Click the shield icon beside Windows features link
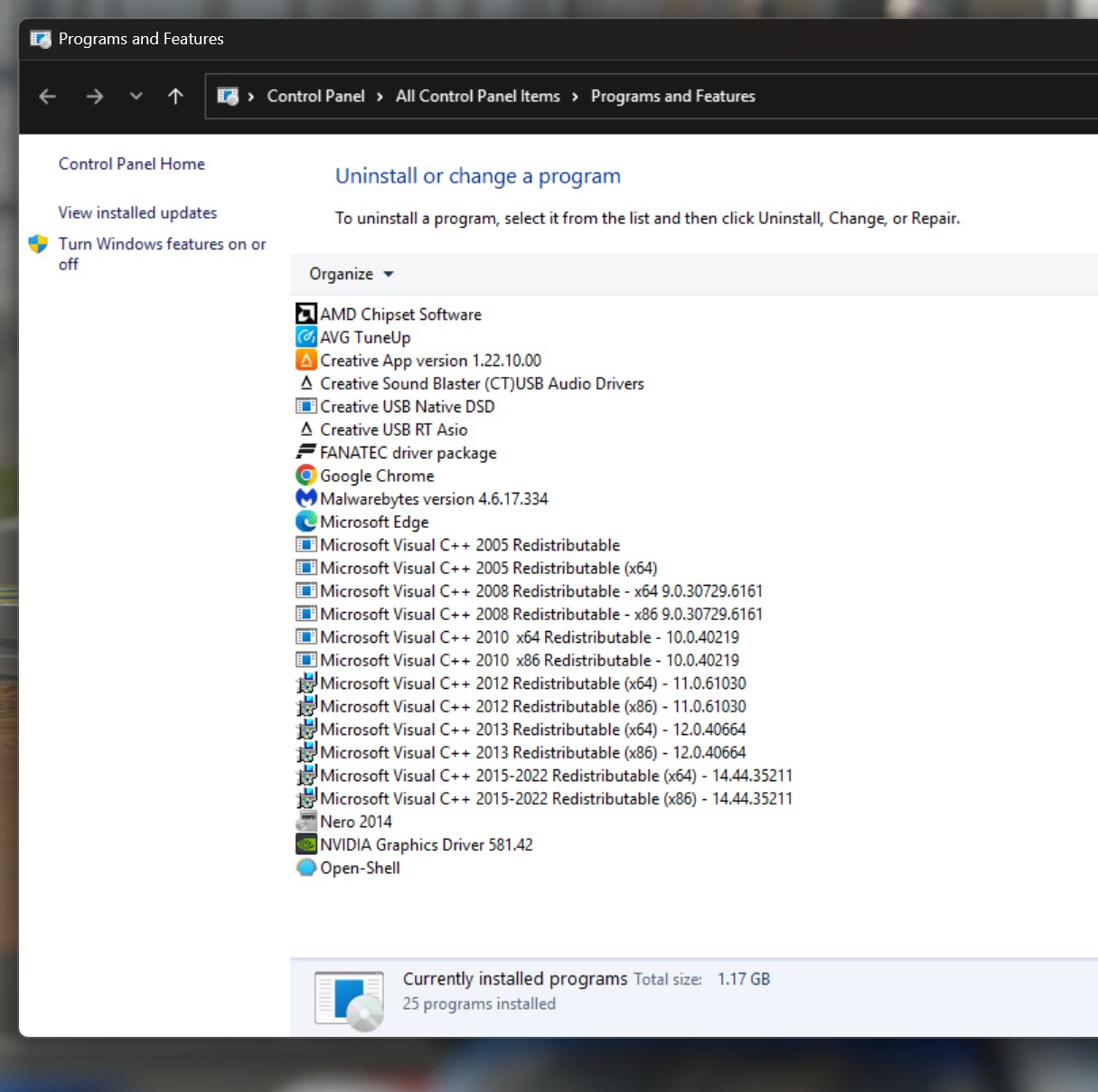 (x=38, y=244)
